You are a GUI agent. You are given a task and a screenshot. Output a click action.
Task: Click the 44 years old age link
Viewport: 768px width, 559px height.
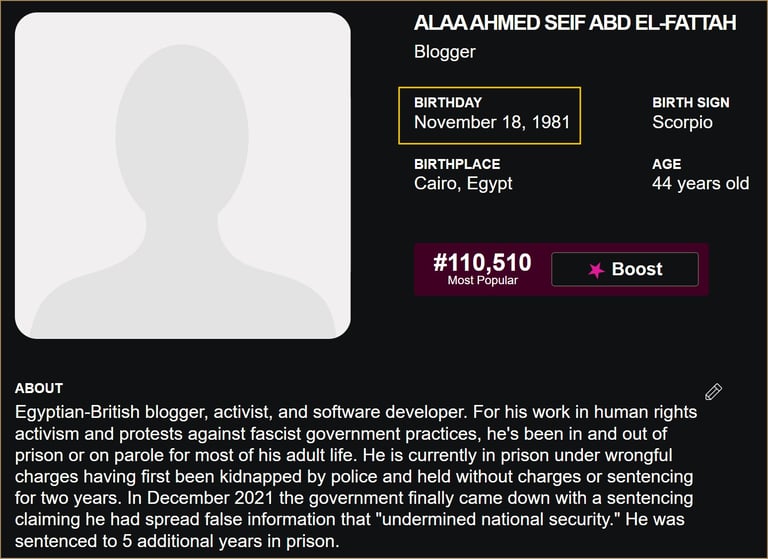[x=700, y=184]
